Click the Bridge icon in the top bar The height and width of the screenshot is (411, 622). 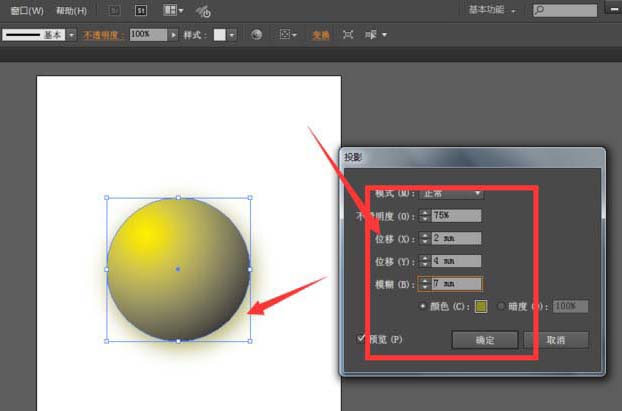point(114,10)
